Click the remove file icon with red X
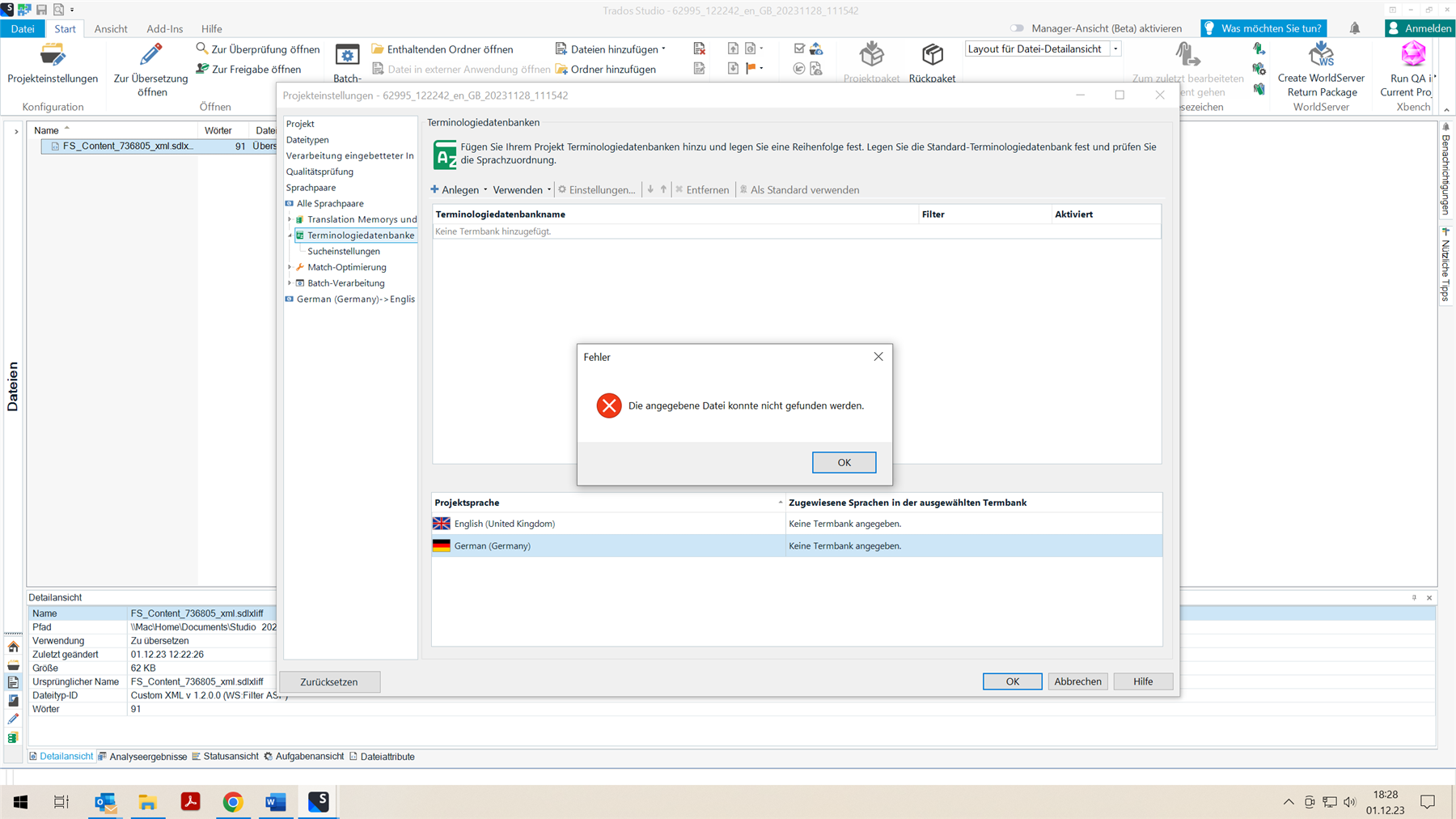1456x819 pixels. coord(700,49)
